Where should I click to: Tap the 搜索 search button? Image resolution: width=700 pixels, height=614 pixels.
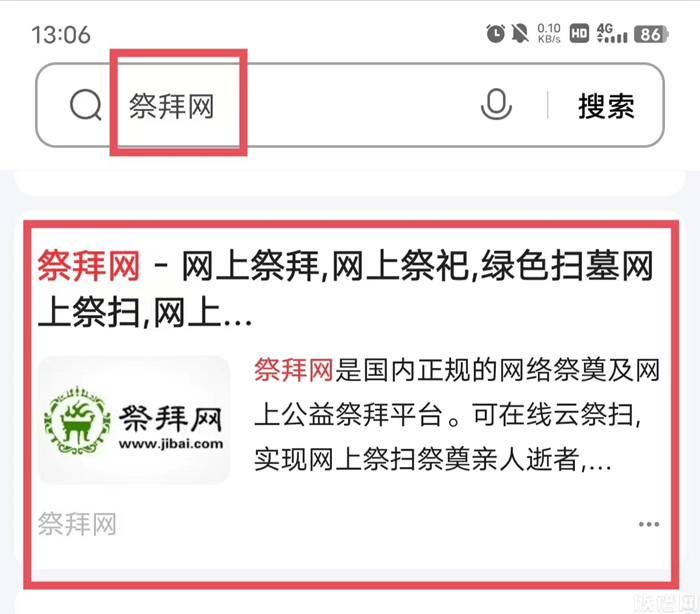click(x=606, y=106)
